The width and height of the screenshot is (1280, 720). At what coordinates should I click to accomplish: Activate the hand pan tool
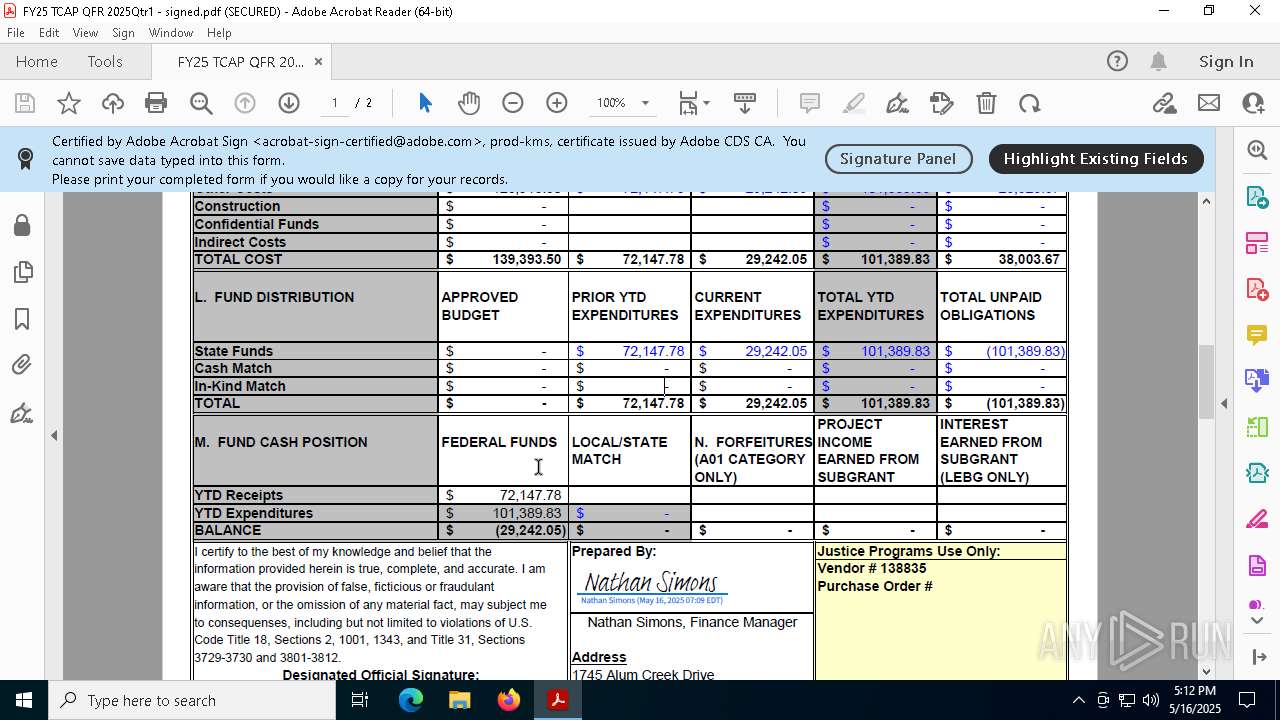469,103
